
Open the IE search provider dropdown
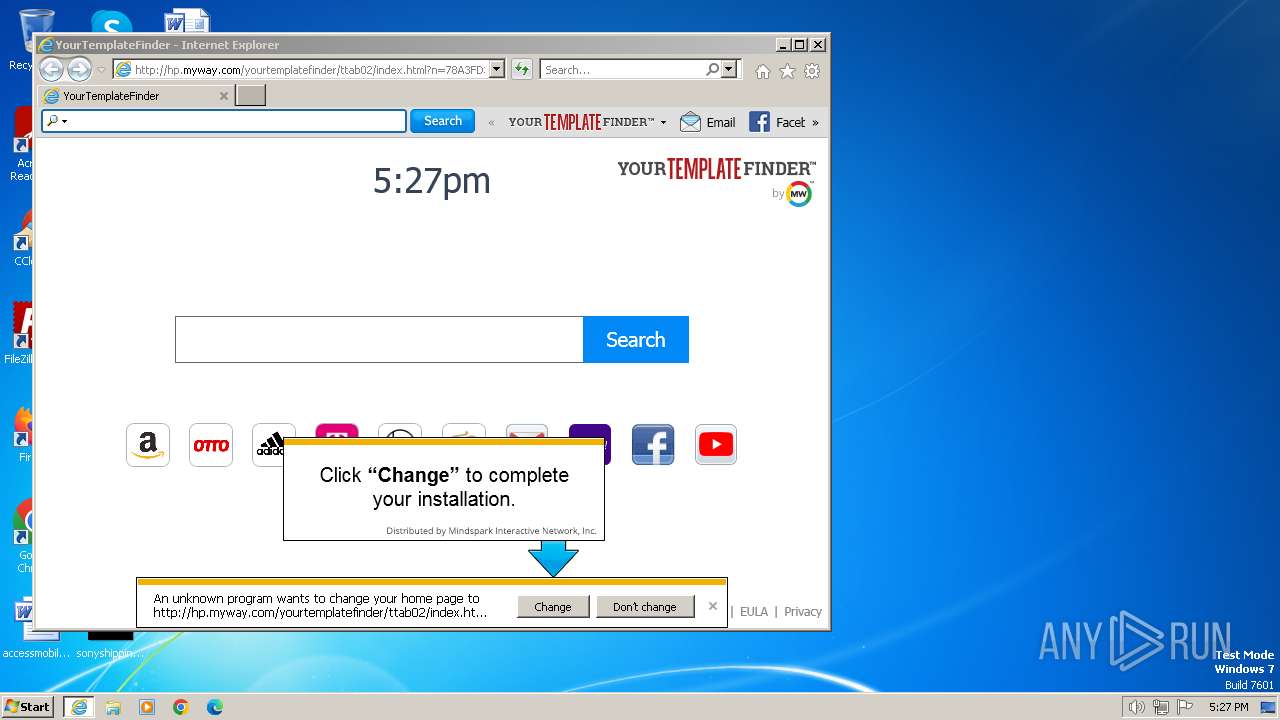729,70
